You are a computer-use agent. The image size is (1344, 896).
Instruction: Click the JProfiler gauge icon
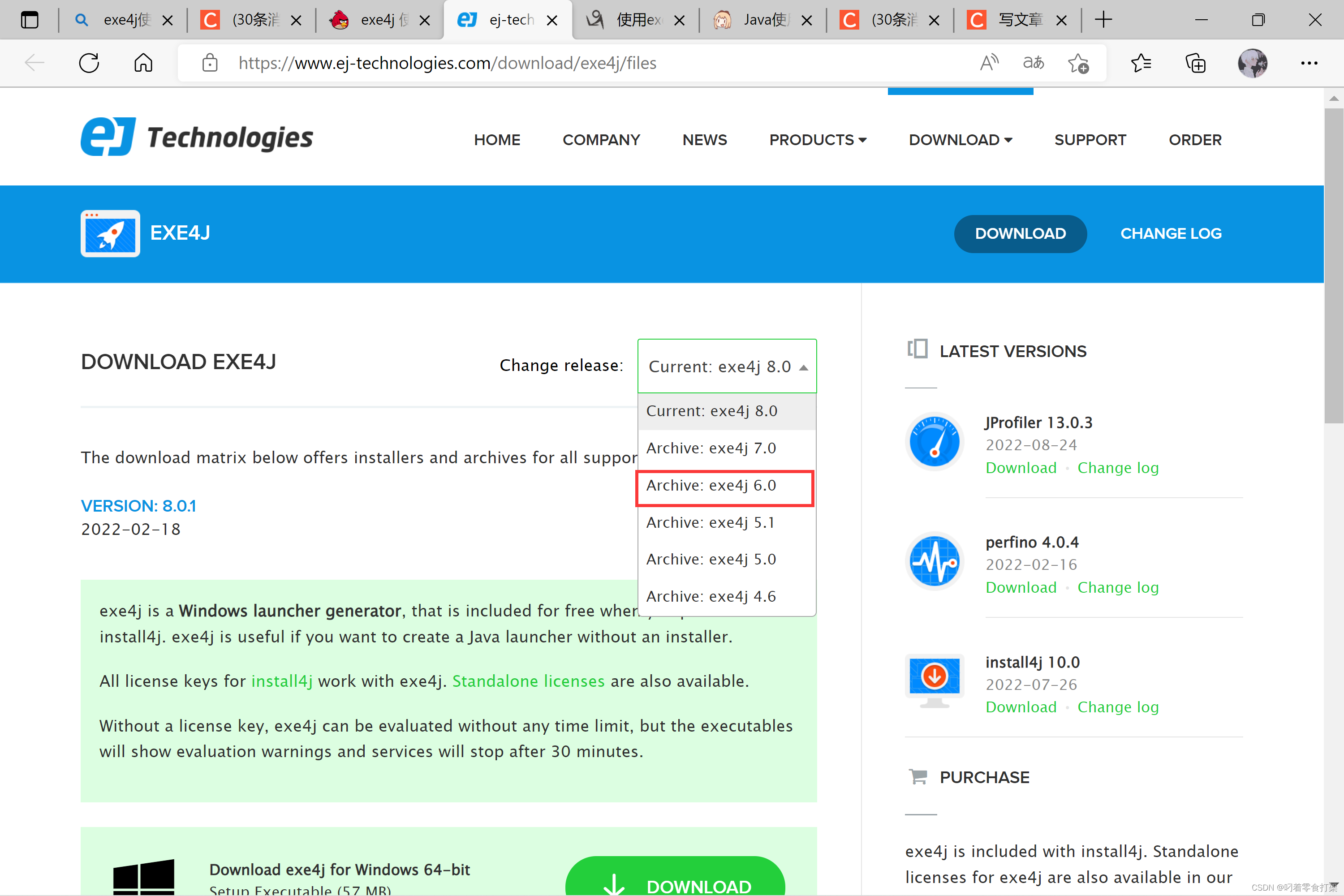tap(935, 442)
